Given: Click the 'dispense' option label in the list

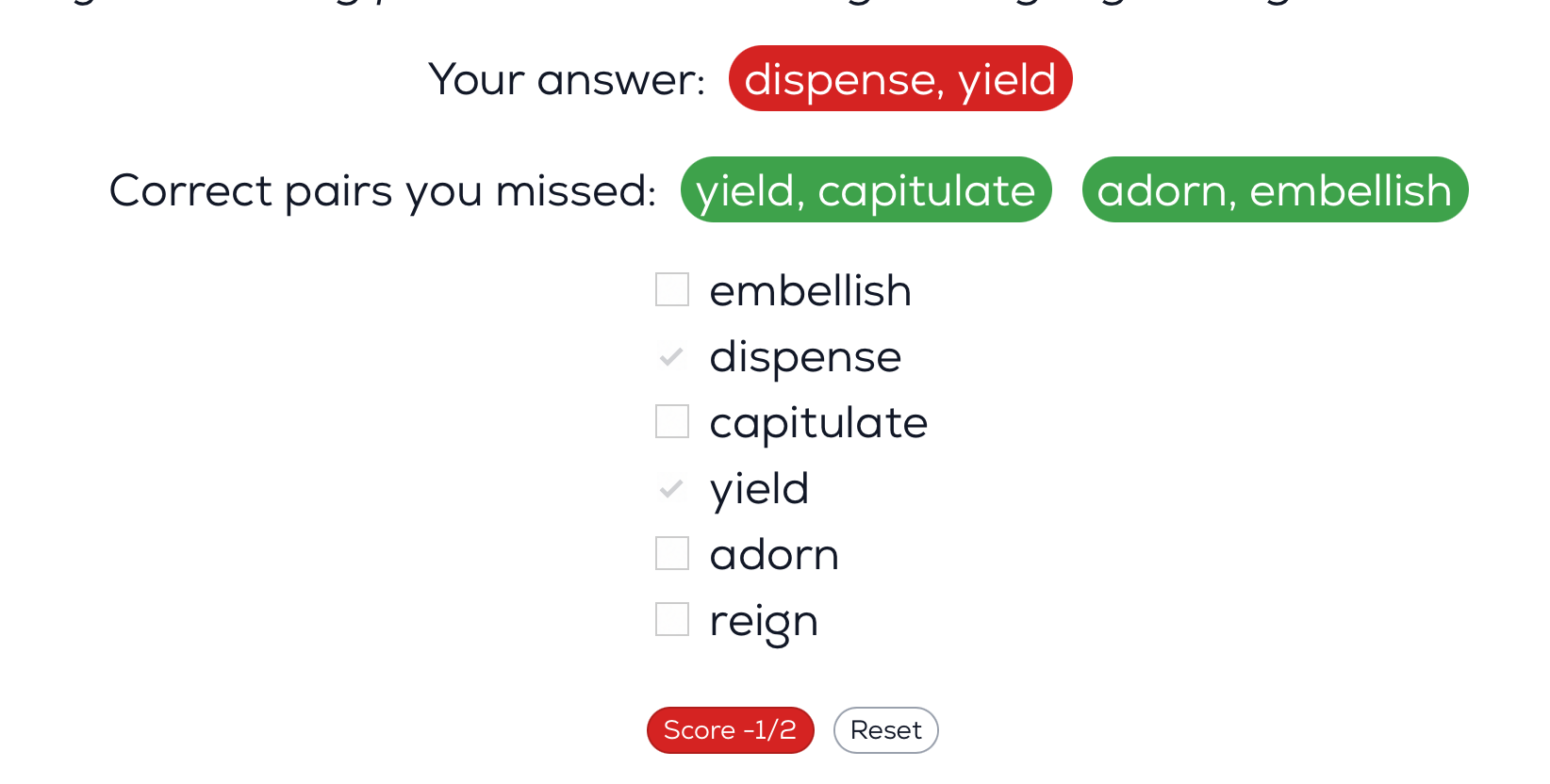Looking at the screenshot, I should 805,357.
